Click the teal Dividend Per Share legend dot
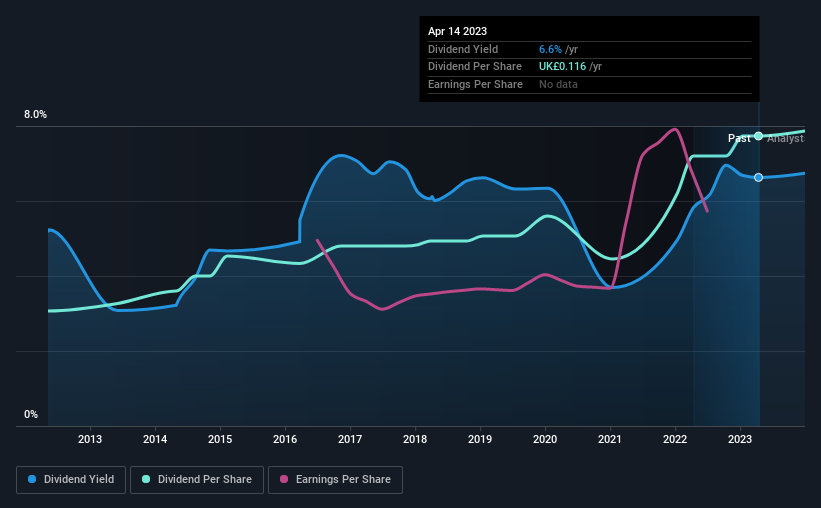821x508 pixels. coord(146,479)
